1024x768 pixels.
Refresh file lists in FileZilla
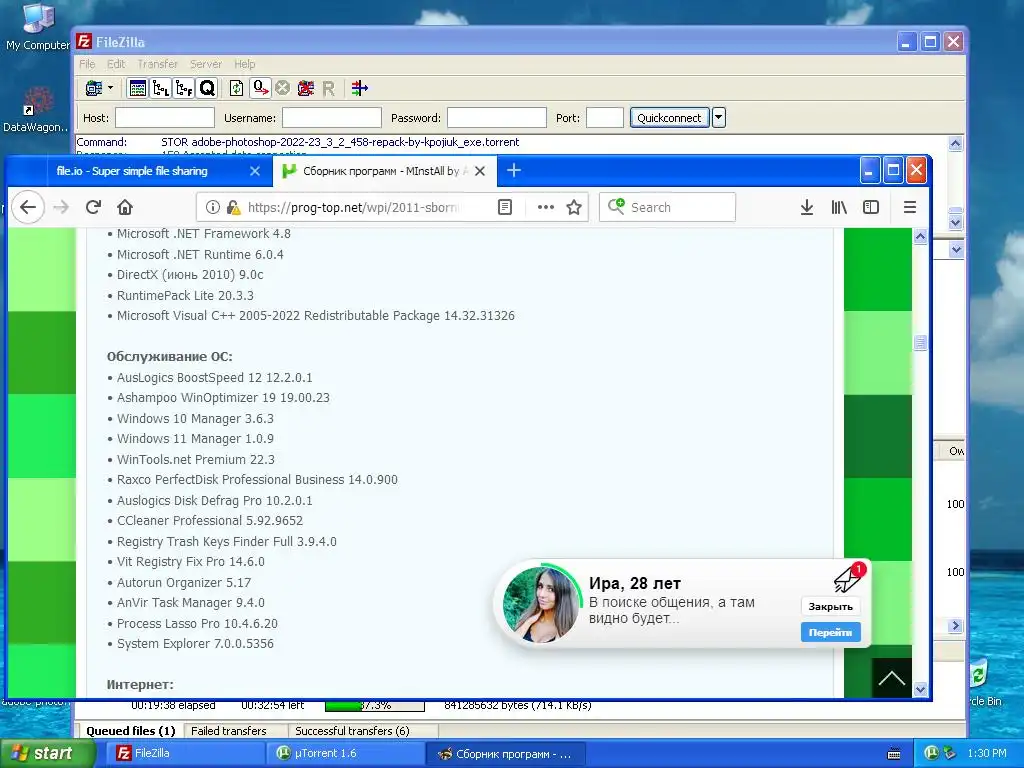[236, 88]
